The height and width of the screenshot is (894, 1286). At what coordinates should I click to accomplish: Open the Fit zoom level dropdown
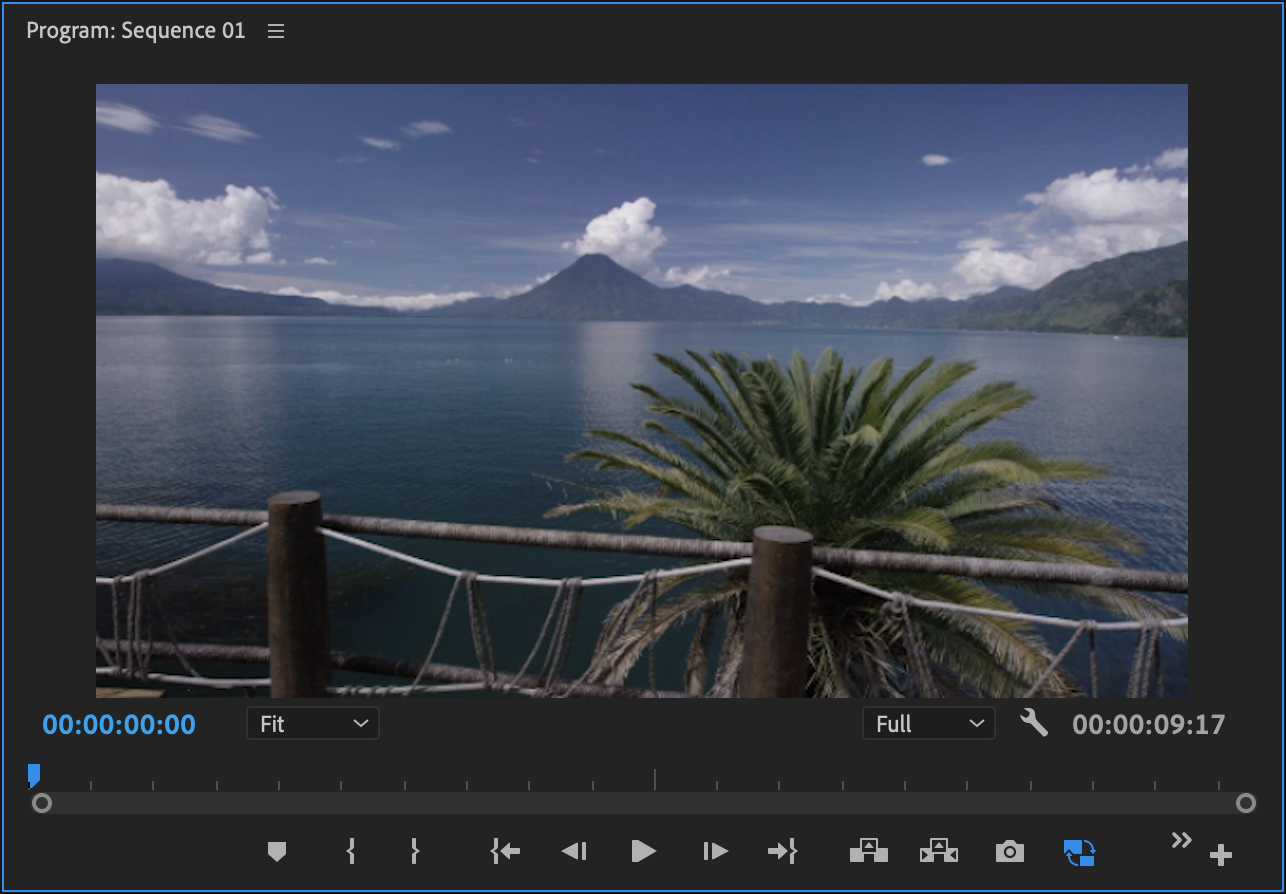(x=312, y=724)
